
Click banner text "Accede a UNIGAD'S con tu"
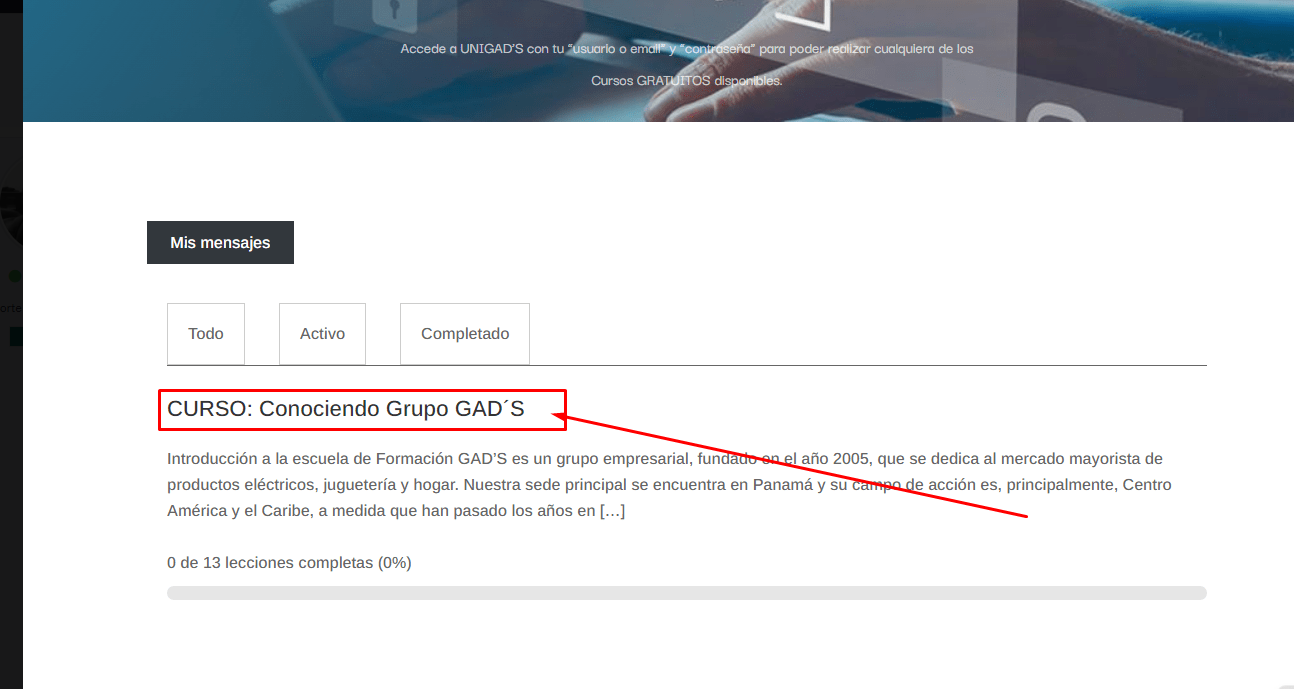687,48
